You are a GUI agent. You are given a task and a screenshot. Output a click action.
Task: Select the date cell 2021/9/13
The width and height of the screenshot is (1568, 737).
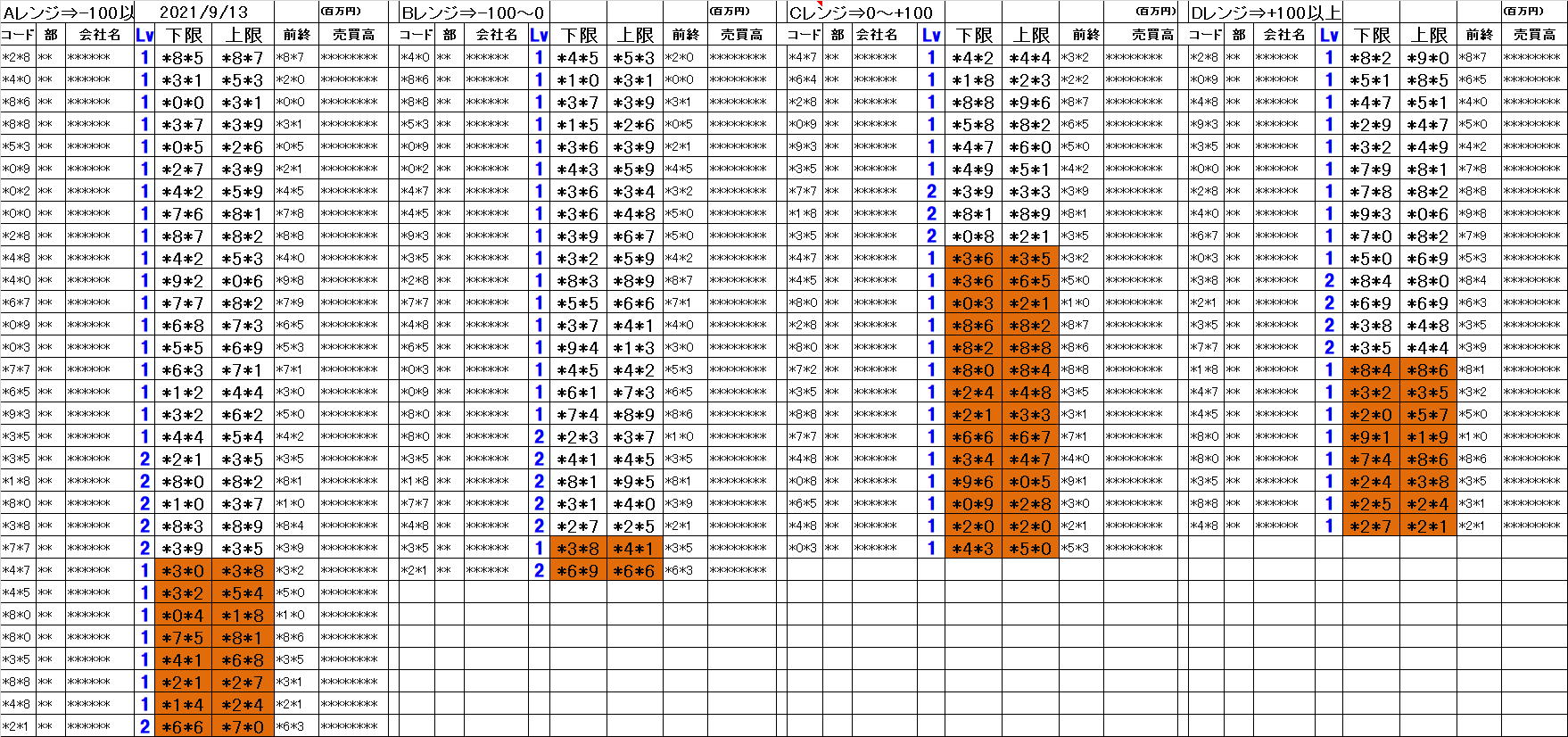[204, 12]
